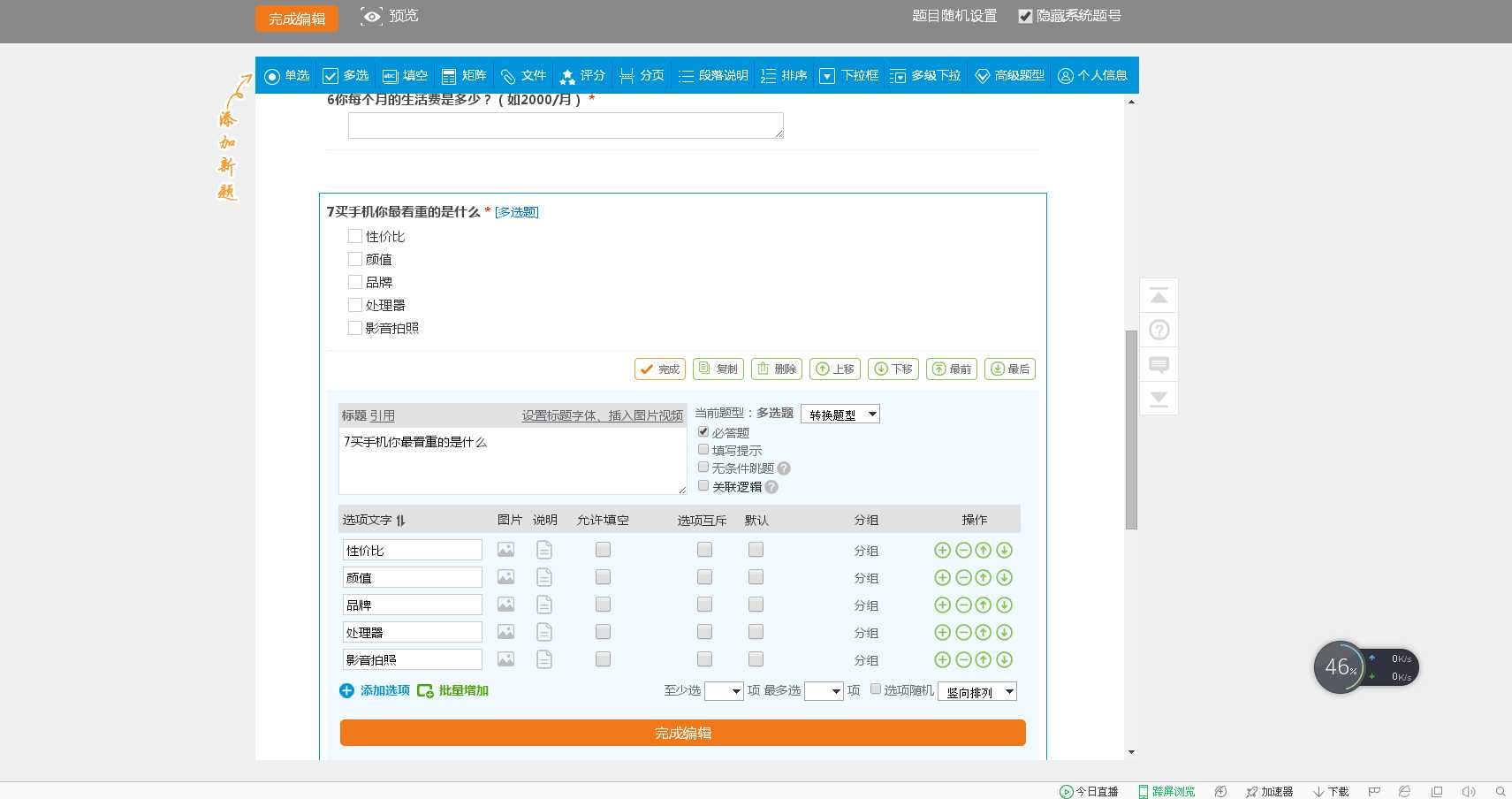
Task: Move question to 最后
Action: point(1010,369)
